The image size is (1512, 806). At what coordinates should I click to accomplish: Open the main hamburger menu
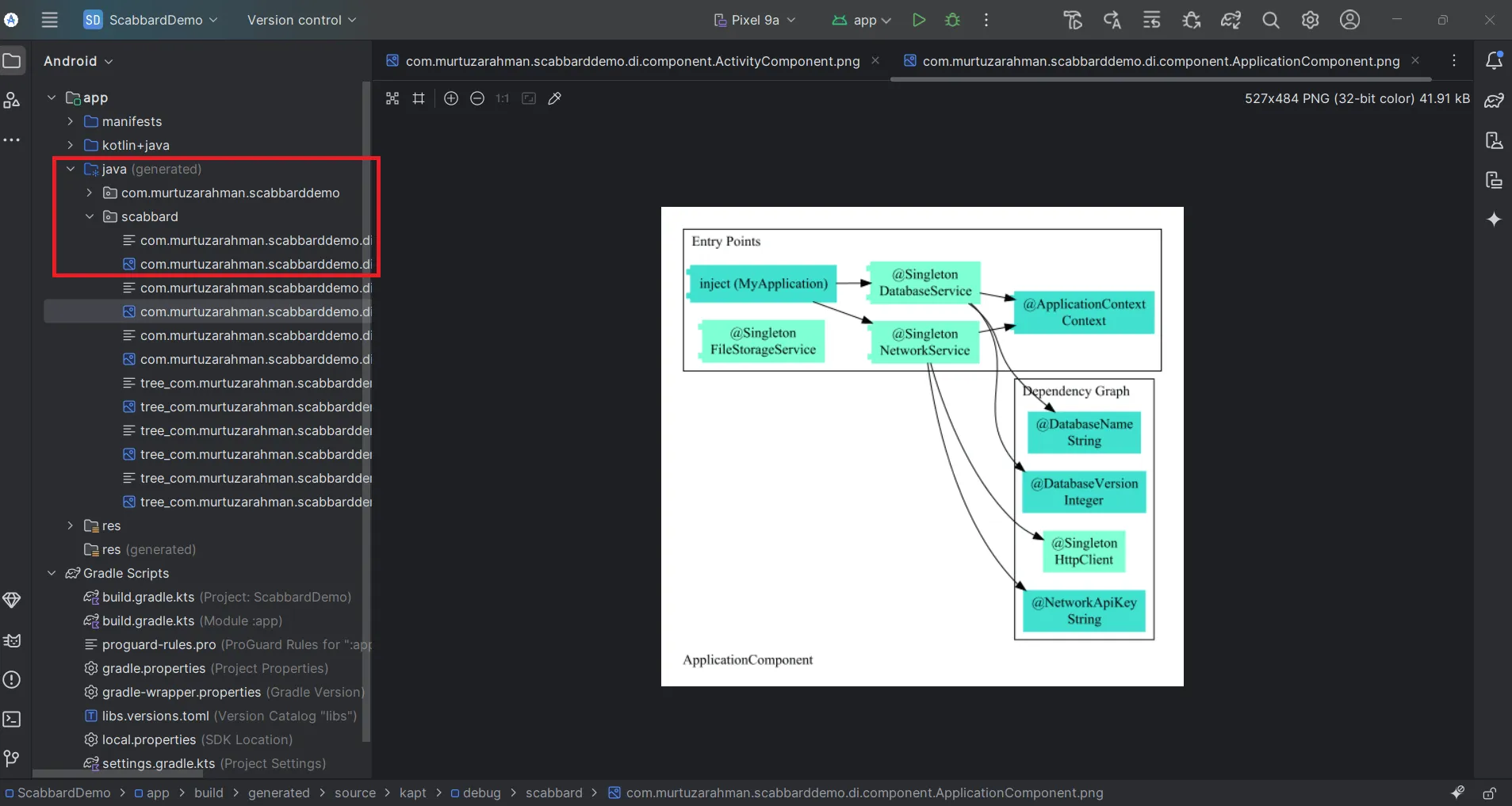(50, 20)
